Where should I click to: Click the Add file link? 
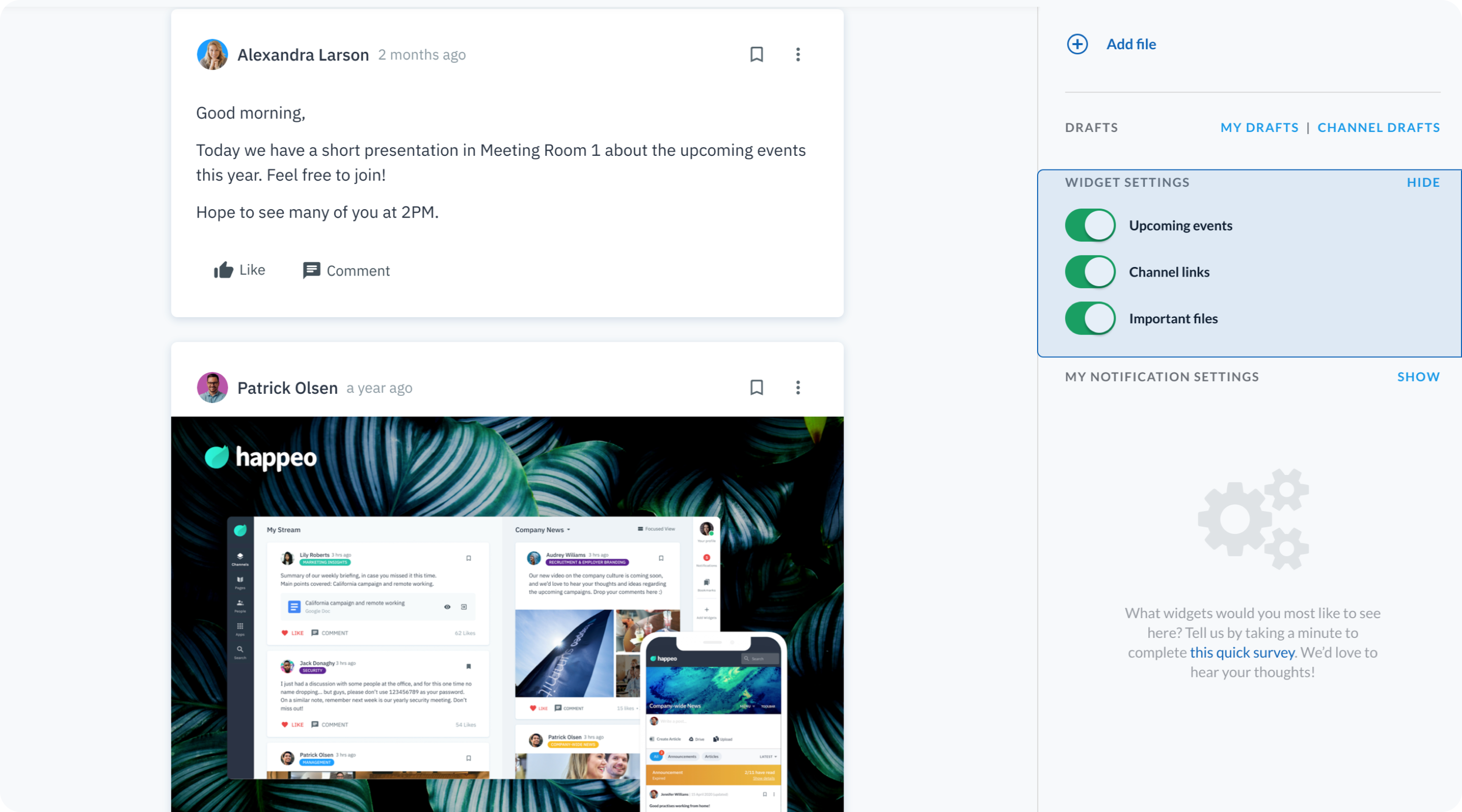point(1131,44)
